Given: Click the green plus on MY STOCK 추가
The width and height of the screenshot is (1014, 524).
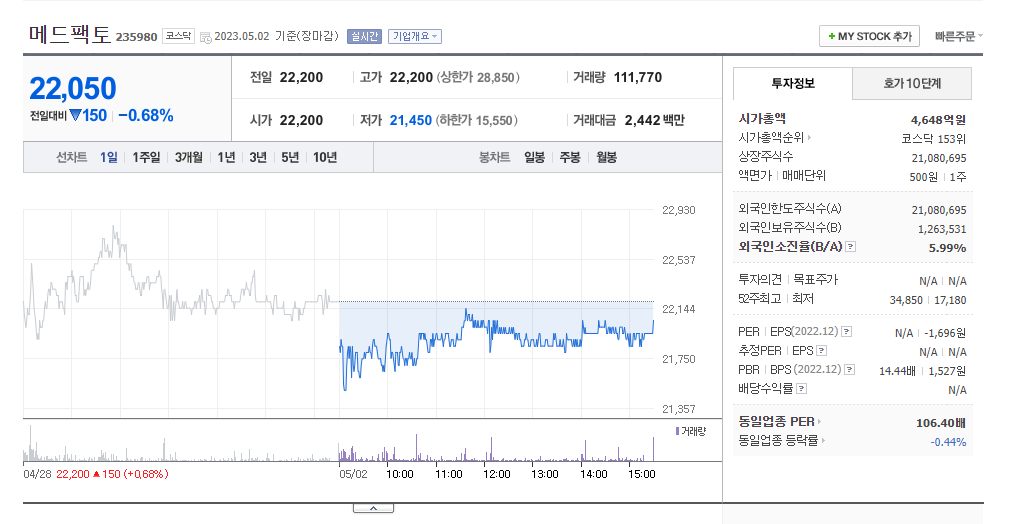Looking at the screenshot, I should (832, 36).
